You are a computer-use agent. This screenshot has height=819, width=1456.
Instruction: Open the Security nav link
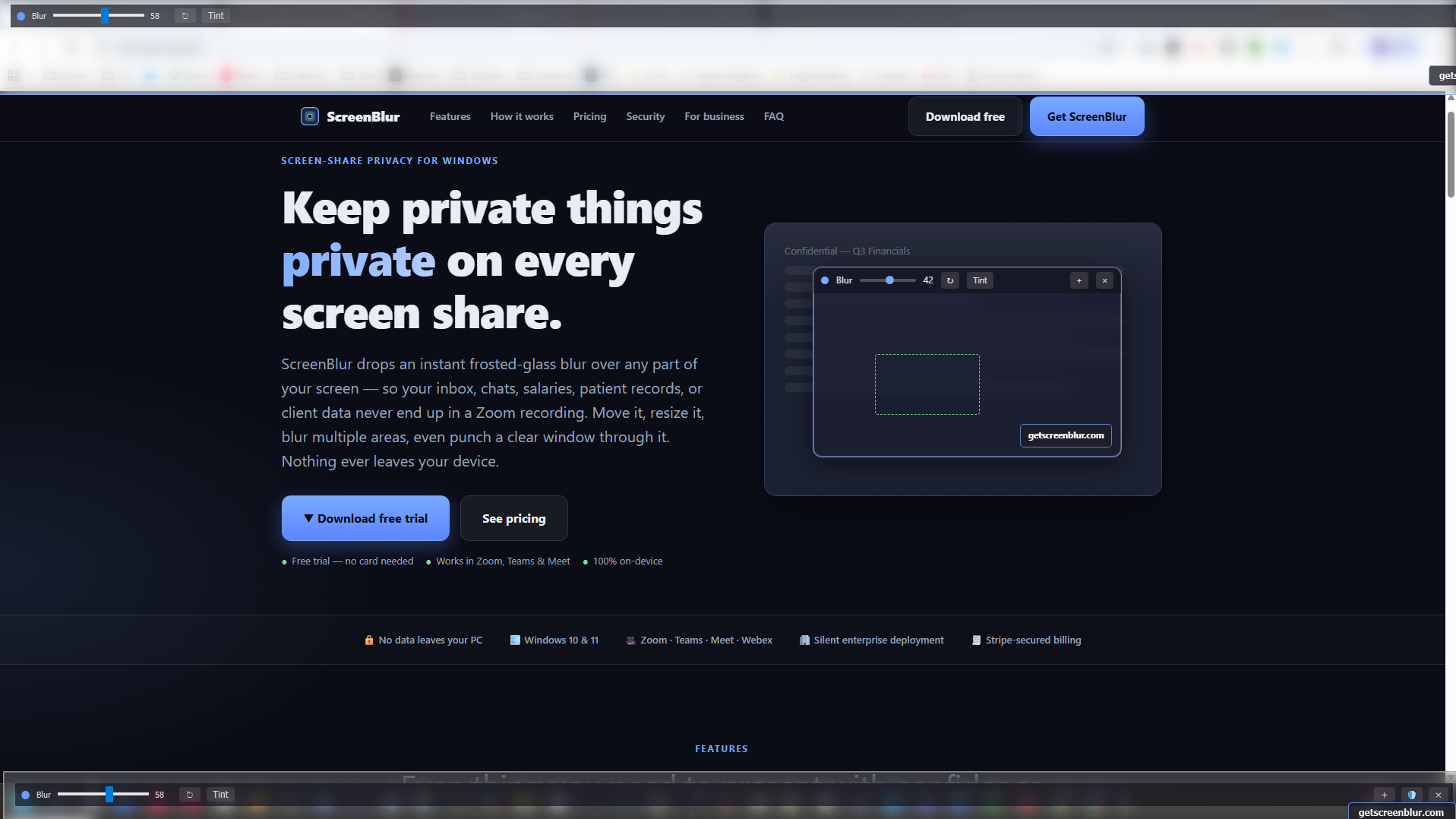point(646,116)
